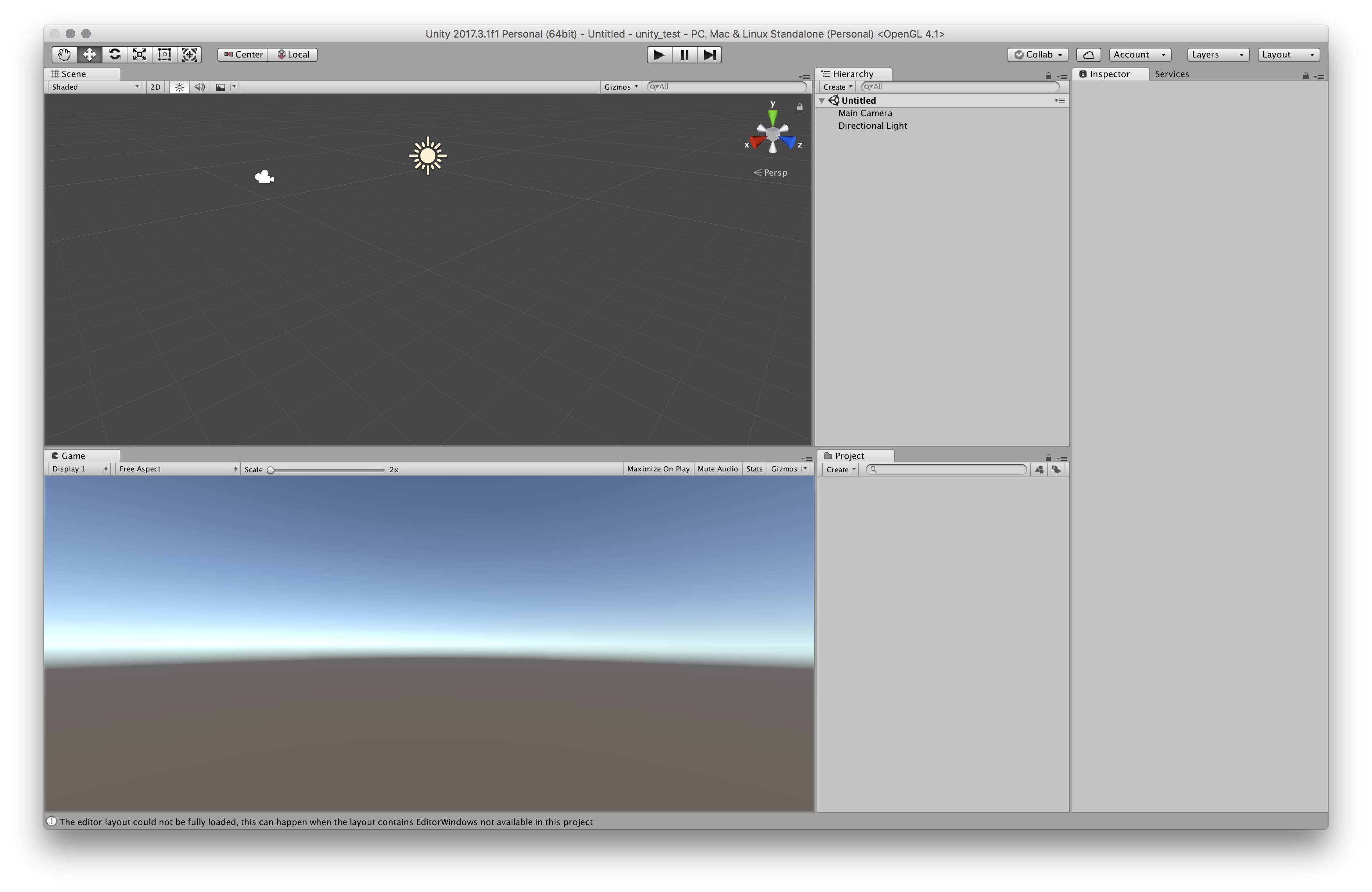Switch to the Hierarchy tab
This screenshot has height=892, width=1372.
(853, 74)
